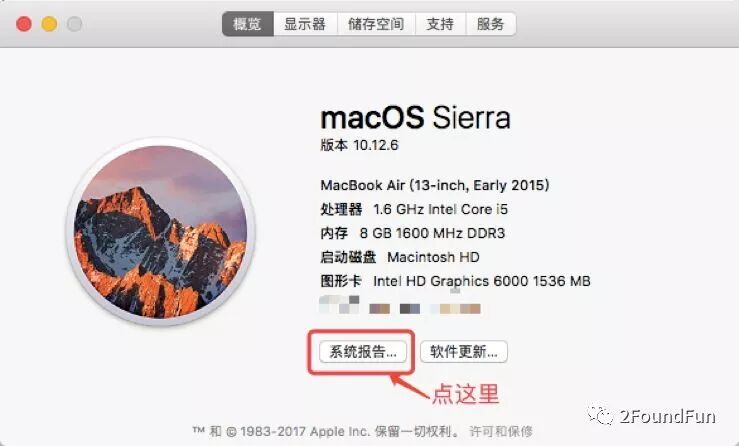Switch to the 显示器 tab

click(x=305, y=24)
